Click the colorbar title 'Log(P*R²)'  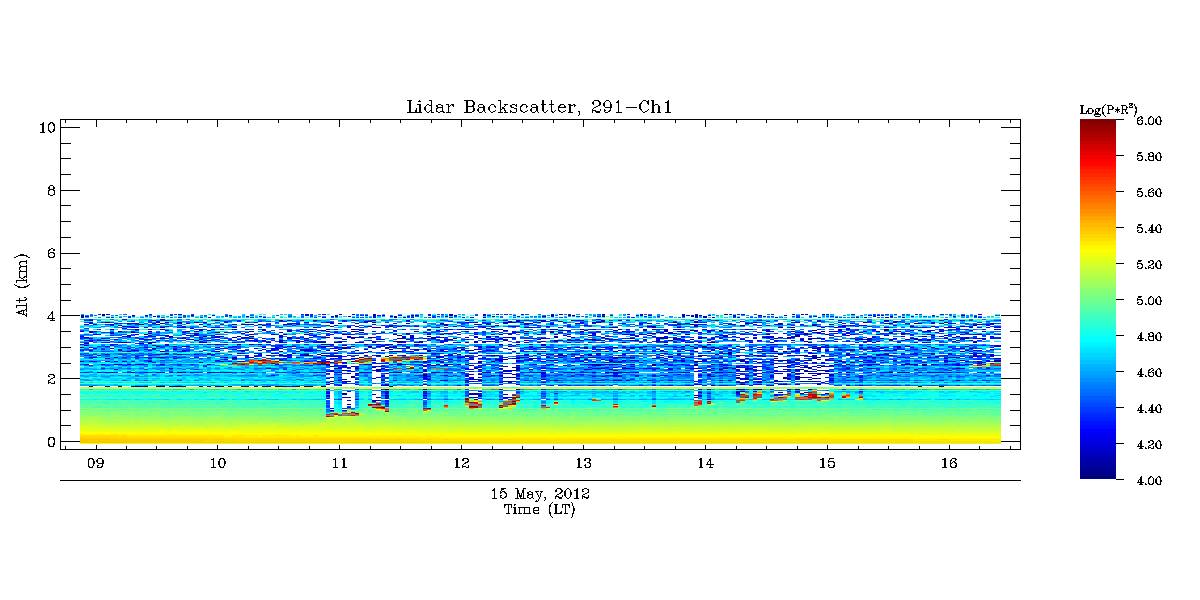pyautogui.click(x=1108, y=108)
